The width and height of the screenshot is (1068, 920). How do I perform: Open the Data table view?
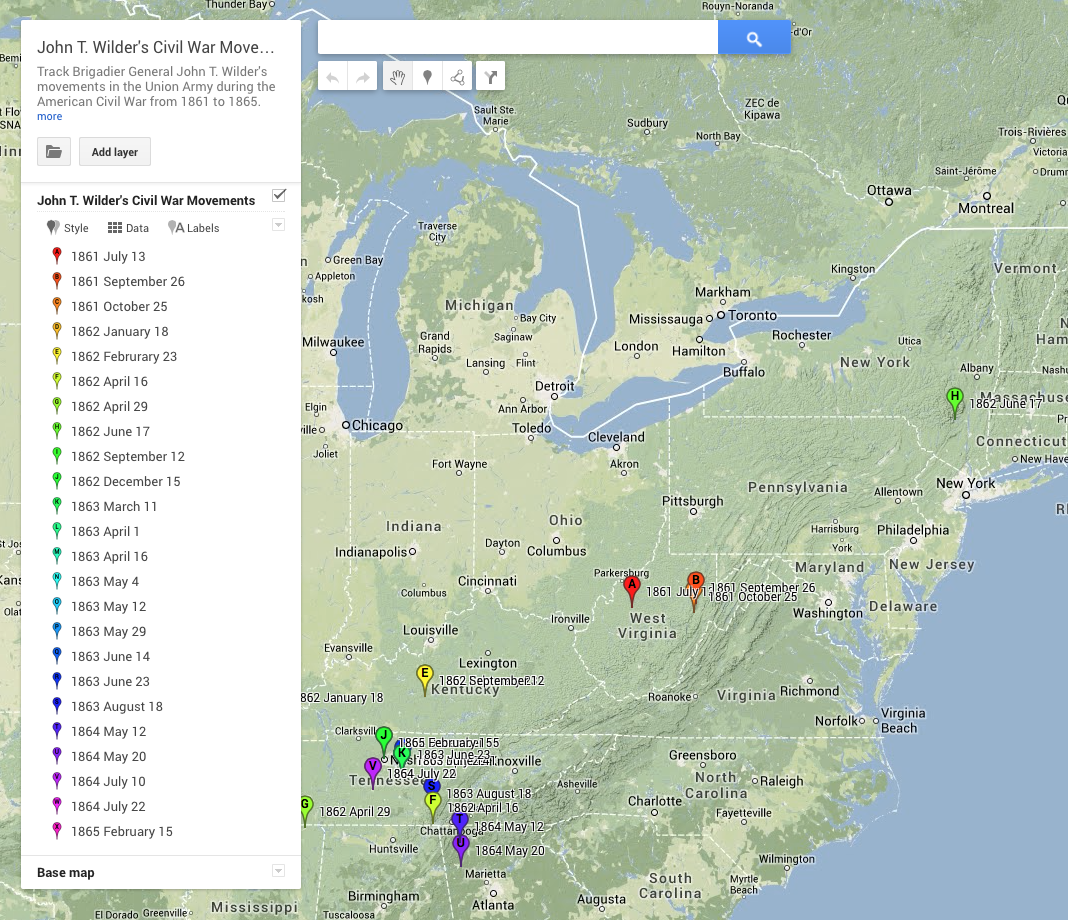pos(128,228)
